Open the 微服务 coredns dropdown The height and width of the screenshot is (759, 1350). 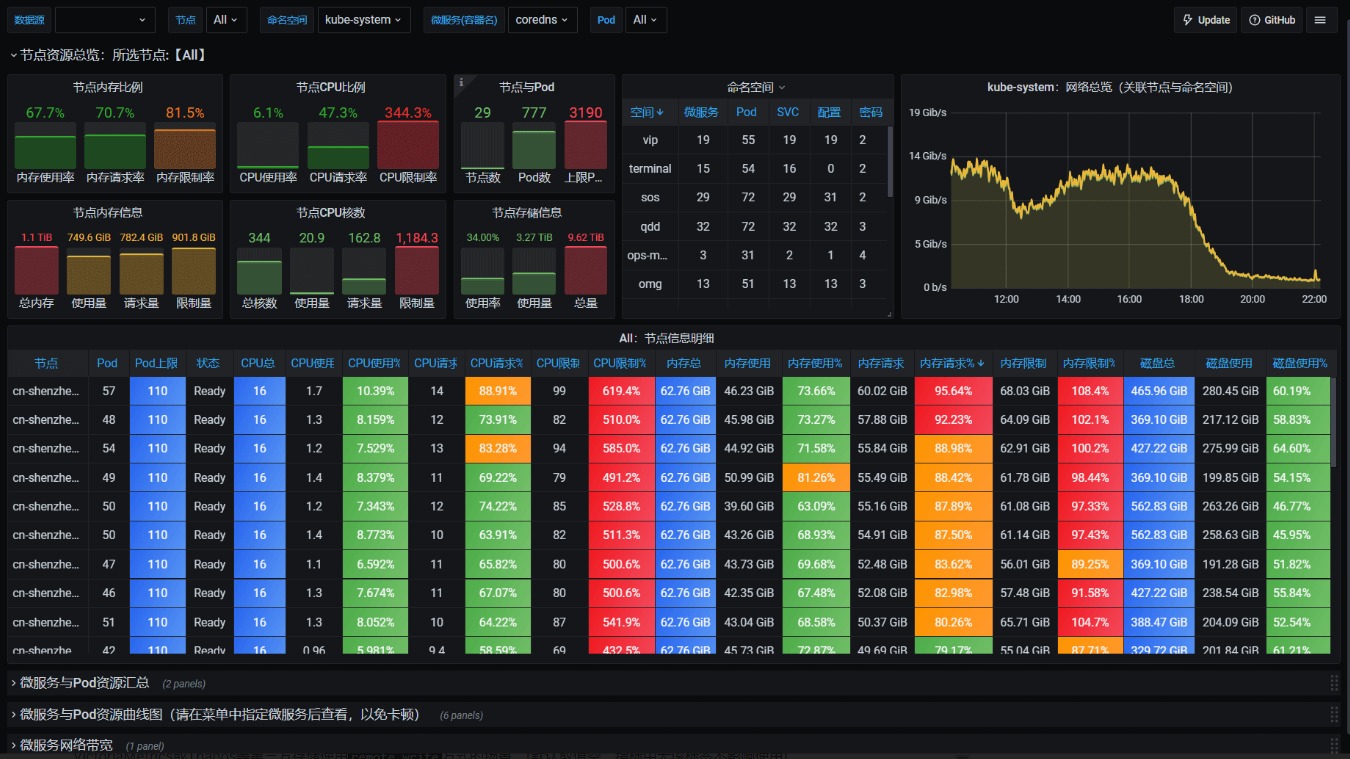[x=543, y=20]
